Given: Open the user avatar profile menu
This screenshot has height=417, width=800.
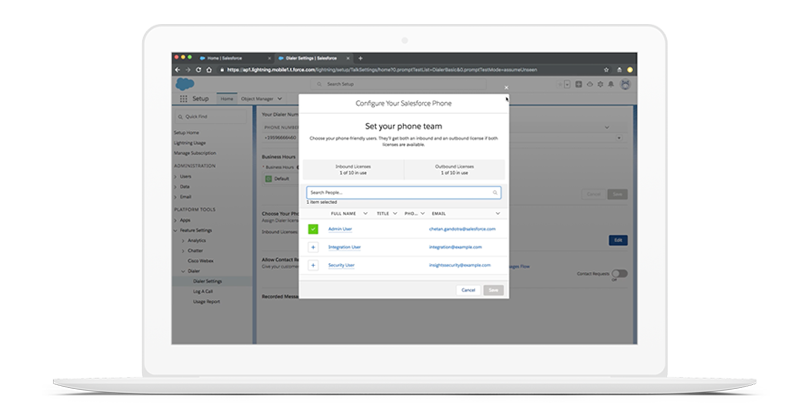Looking at the screenshot, I should pyautogui.click(x=625, y=84).
